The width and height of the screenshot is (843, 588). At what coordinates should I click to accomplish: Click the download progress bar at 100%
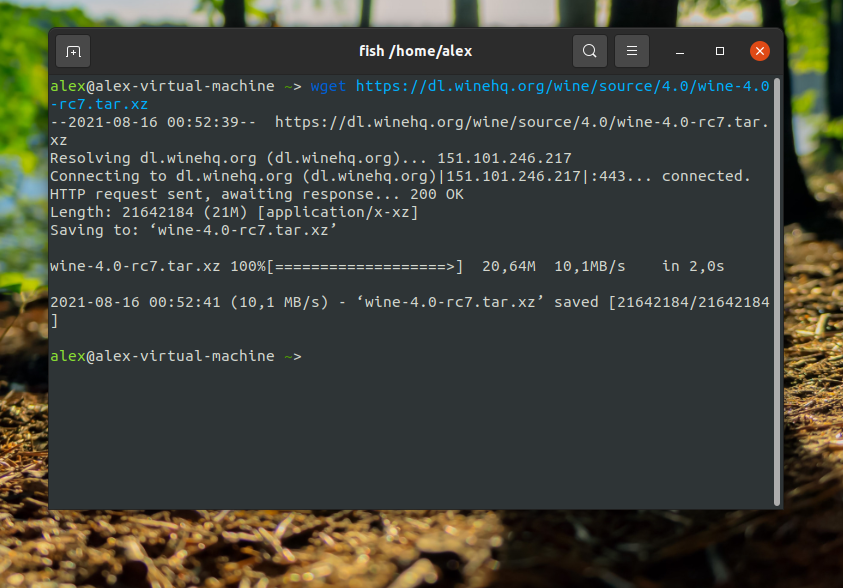point(365,266)
